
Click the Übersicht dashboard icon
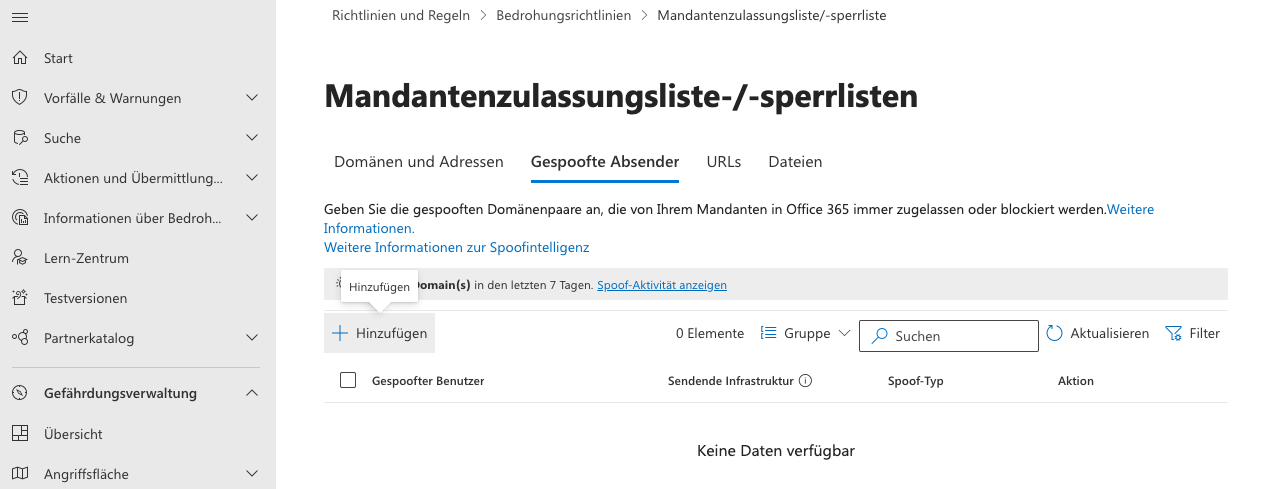pos(20,434)
